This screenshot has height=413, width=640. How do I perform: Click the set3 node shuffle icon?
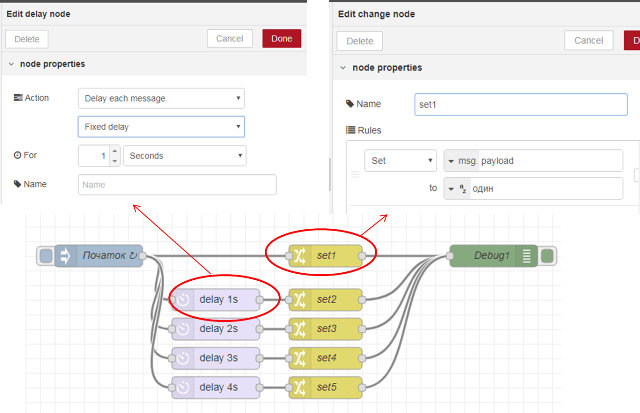click(x=299, y=328)
